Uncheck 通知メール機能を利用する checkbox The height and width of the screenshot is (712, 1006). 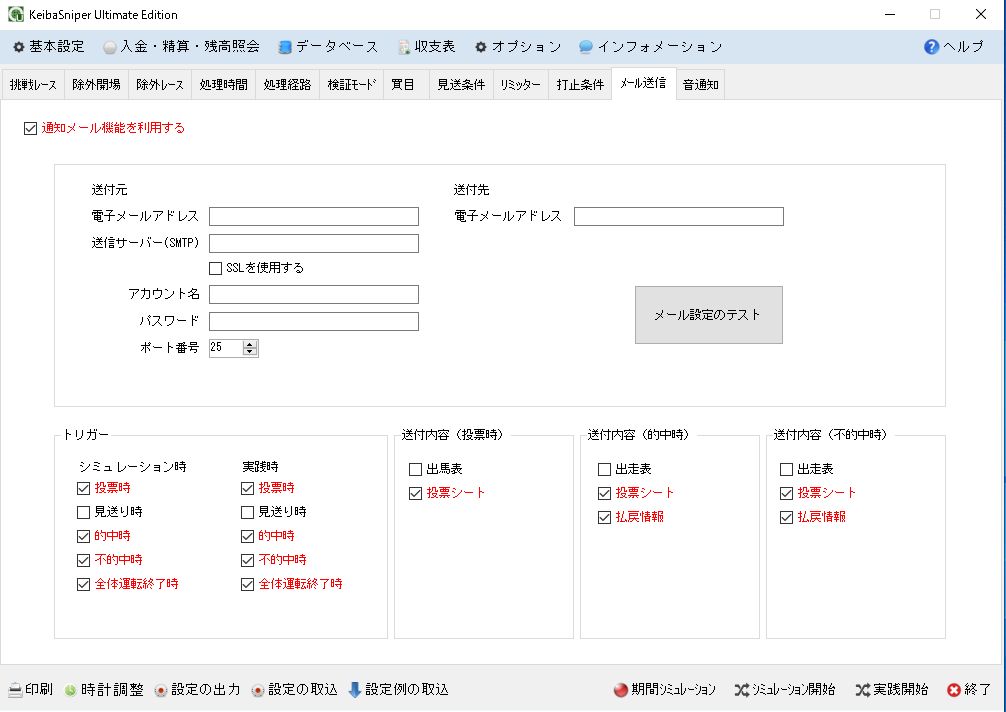[30, 128]
